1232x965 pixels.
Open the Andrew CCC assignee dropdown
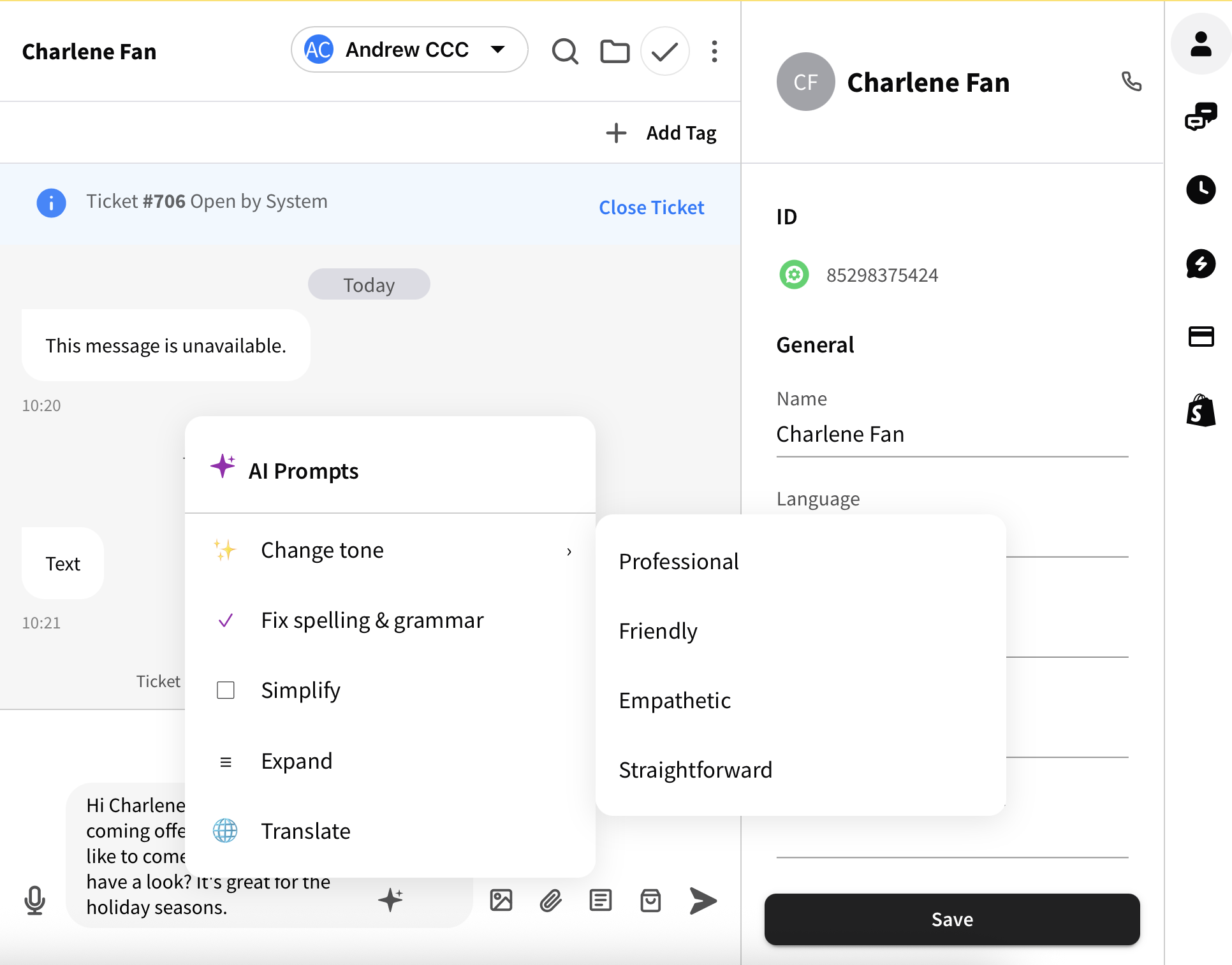tap(409, 49)
